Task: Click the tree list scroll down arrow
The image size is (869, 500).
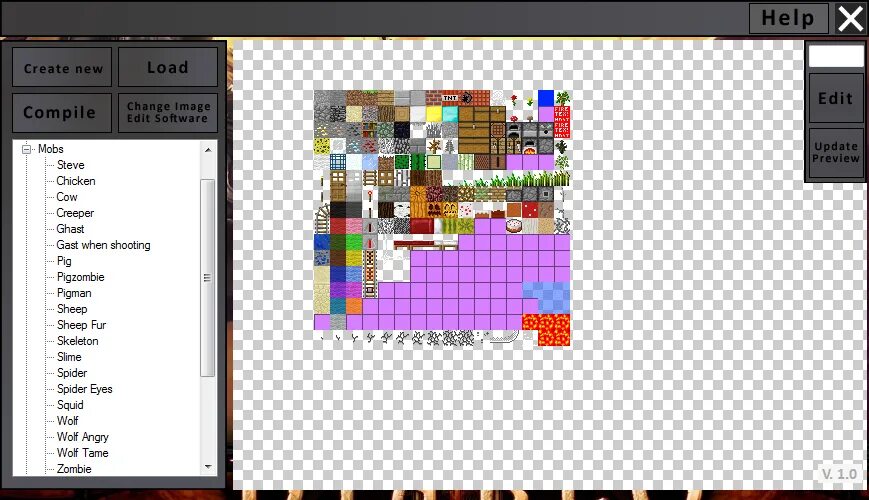Action: click(208, 467)
